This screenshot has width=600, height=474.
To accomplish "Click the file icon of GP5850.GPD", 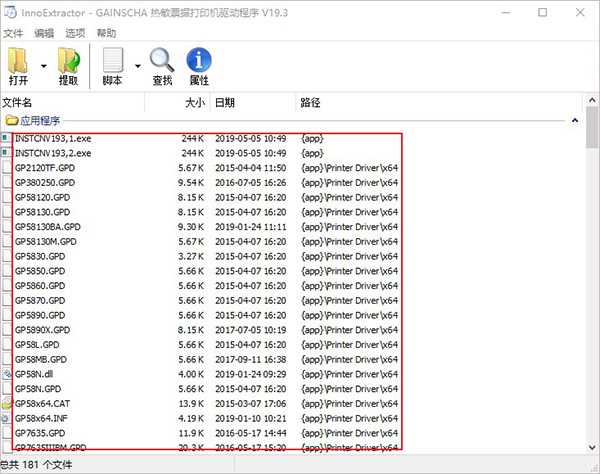I will 7,271.
